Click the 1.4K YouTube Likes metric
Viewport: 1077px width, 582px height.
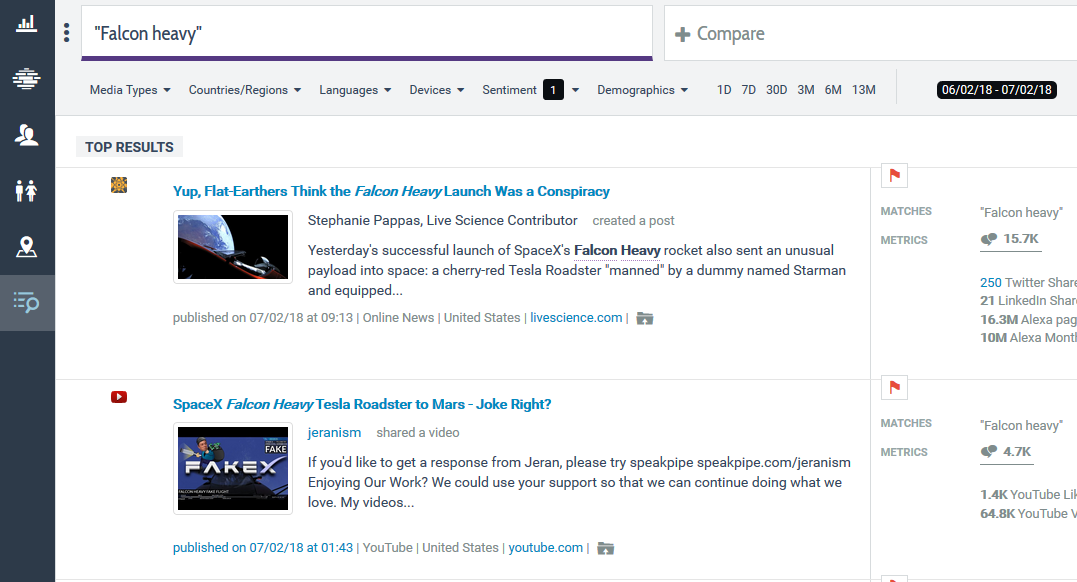click(x=1028, y=495)
